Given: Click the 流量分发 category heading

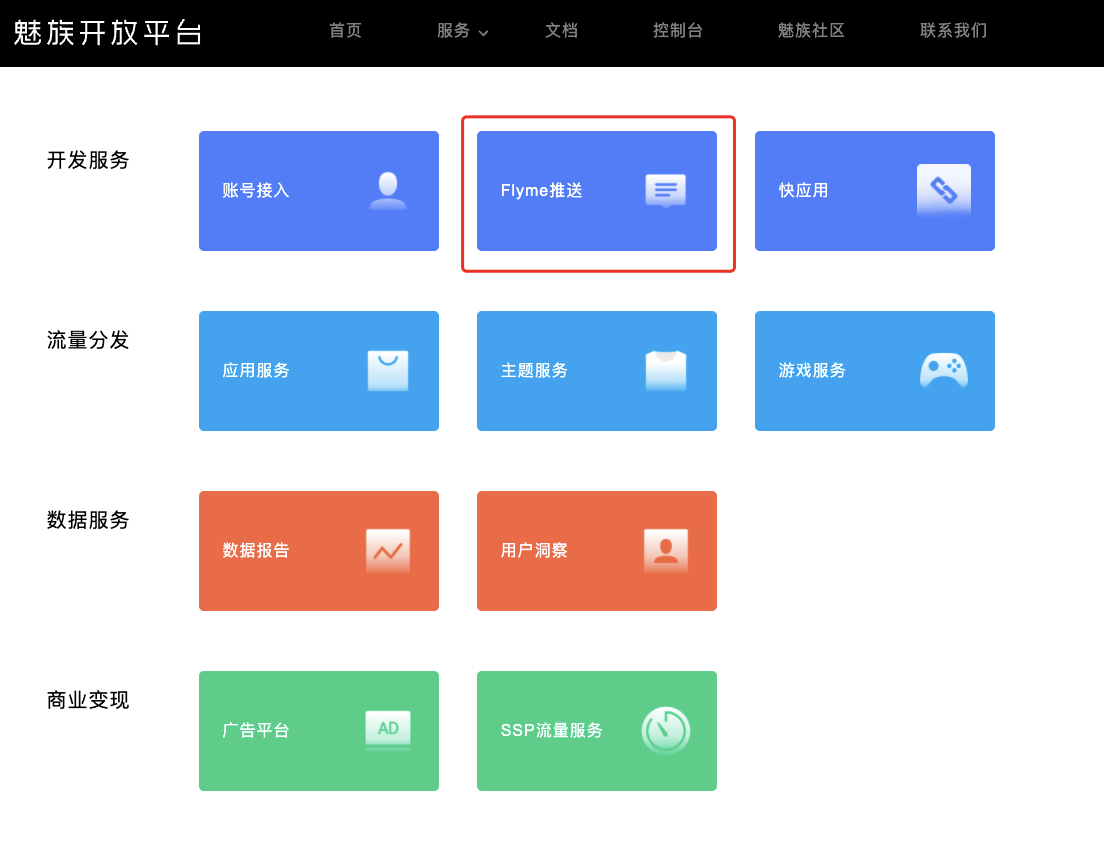Looking at the screenshot, I should tap(88, 341).
